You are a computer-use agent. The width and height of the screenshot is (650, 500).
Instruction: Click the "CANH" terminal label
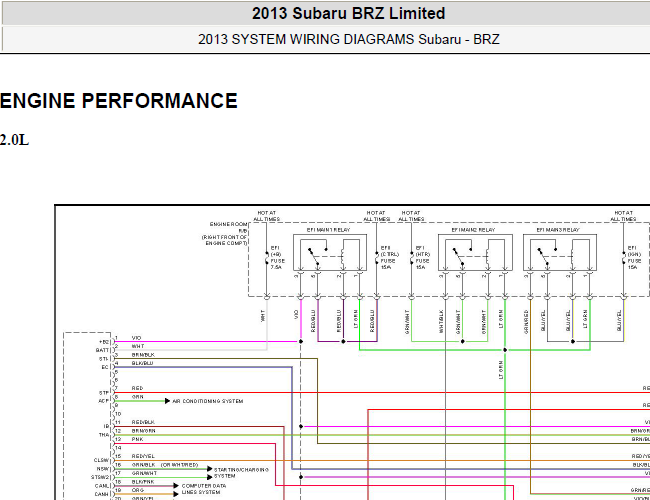[102, 494]
